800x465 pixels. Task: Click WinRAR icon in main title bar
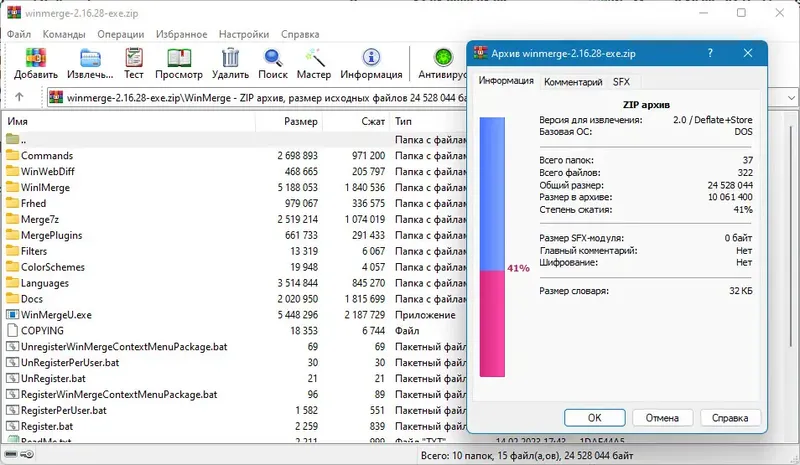pos(14,12)
